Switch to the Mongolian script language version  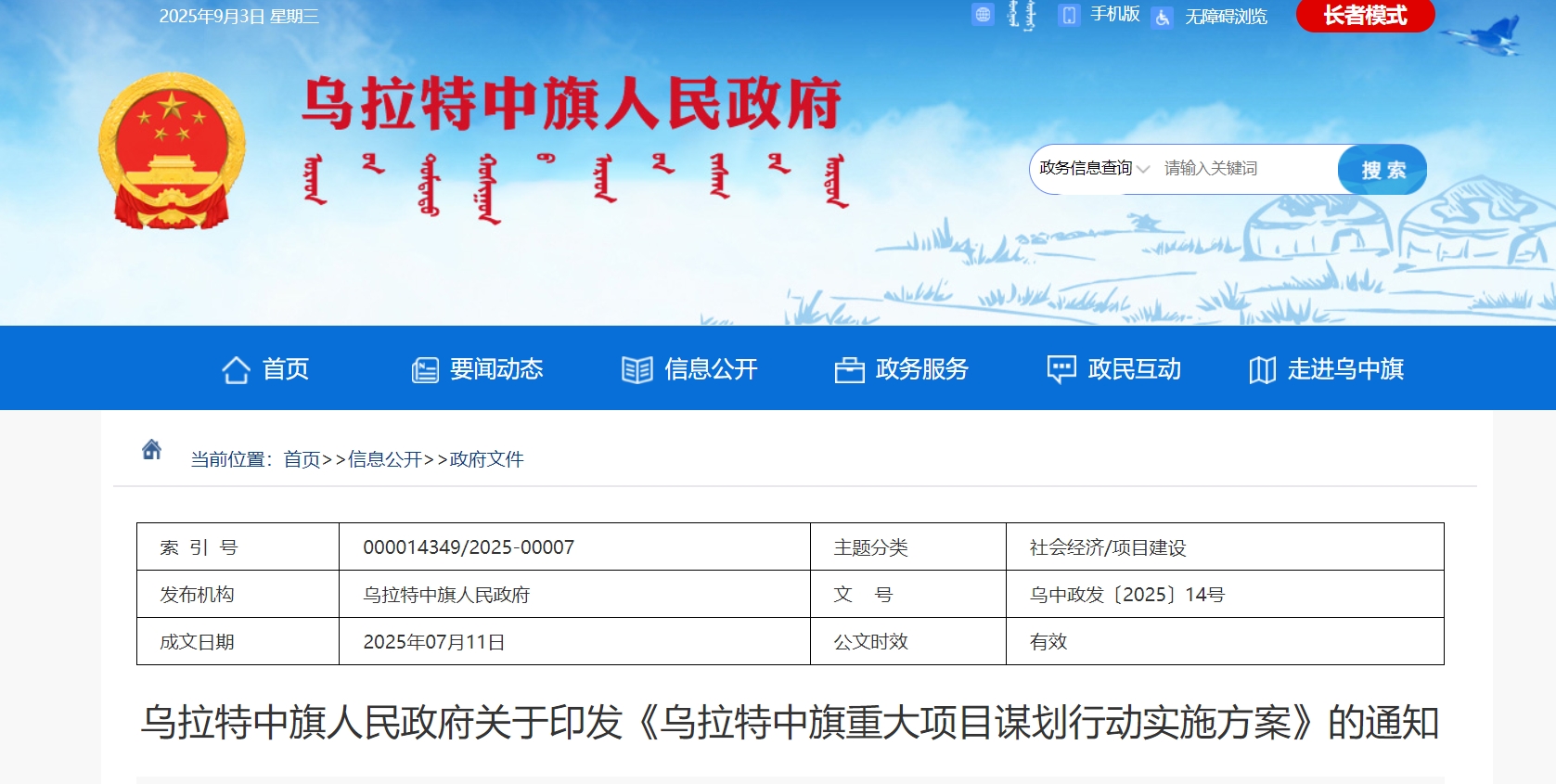[x=1022, y=16]
